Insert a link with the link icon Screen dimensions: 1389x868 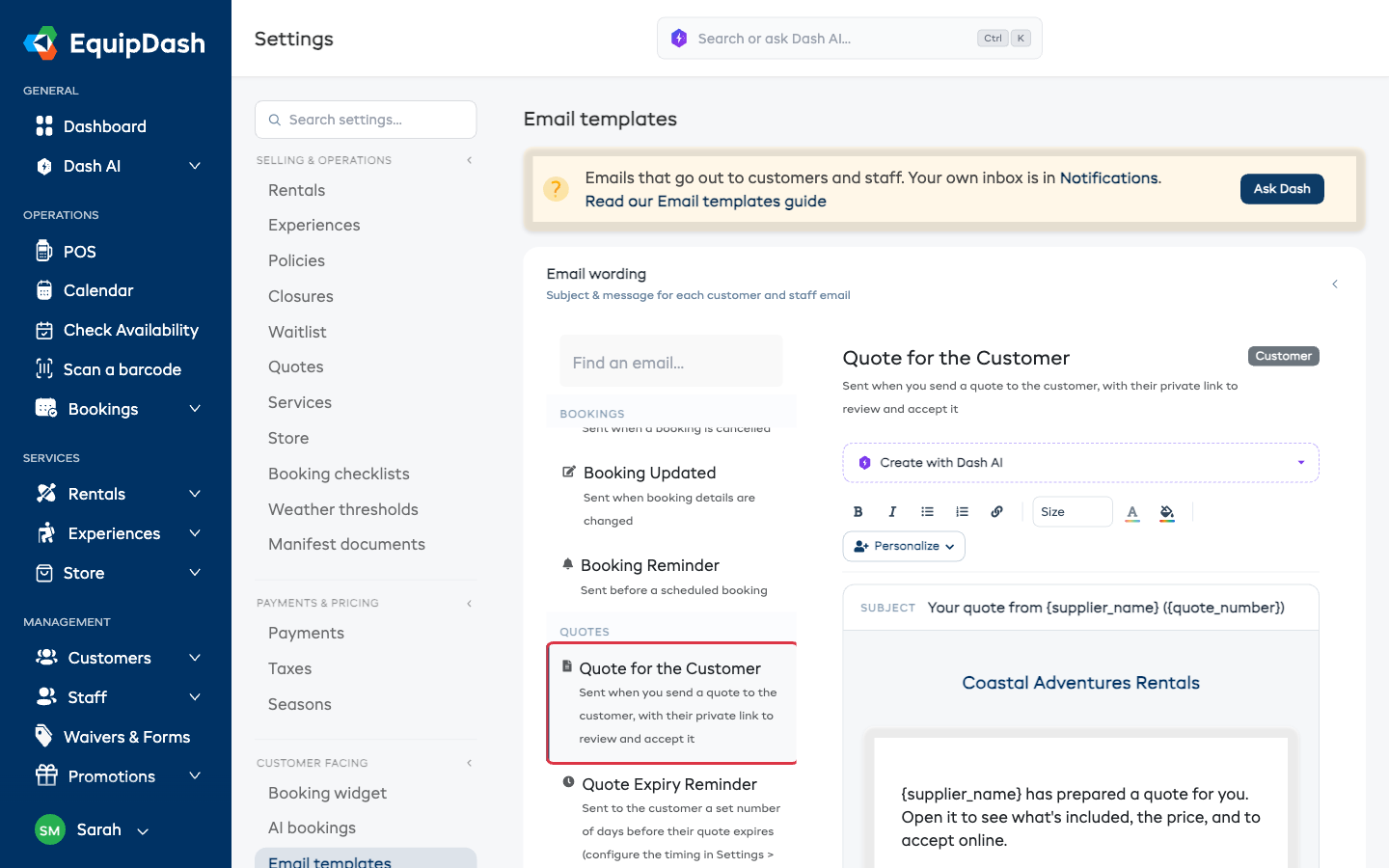click(x=996, y=512)
